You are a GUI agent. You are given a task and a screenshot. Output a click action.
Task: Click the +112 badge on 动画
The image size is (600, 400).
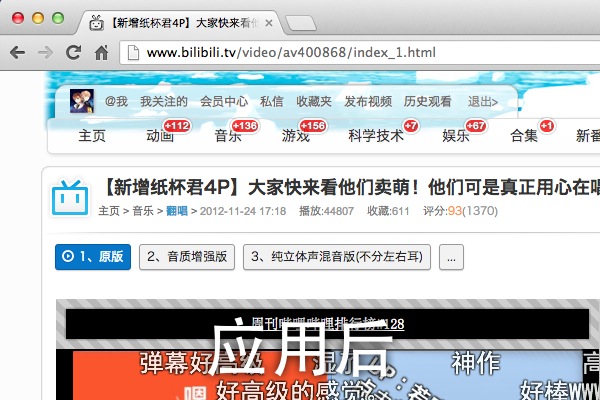pos(177,126)
